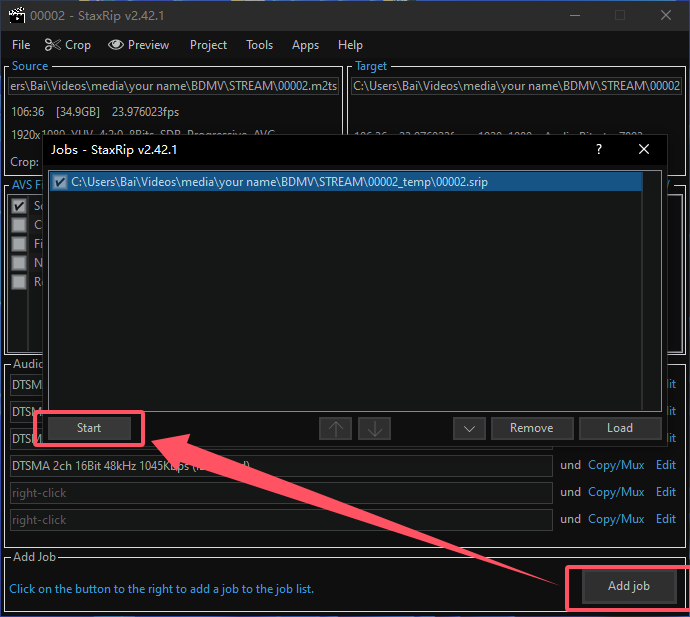Click the Crop scissors icon
This screenshot has height=617, width=690.
(53, 45)
